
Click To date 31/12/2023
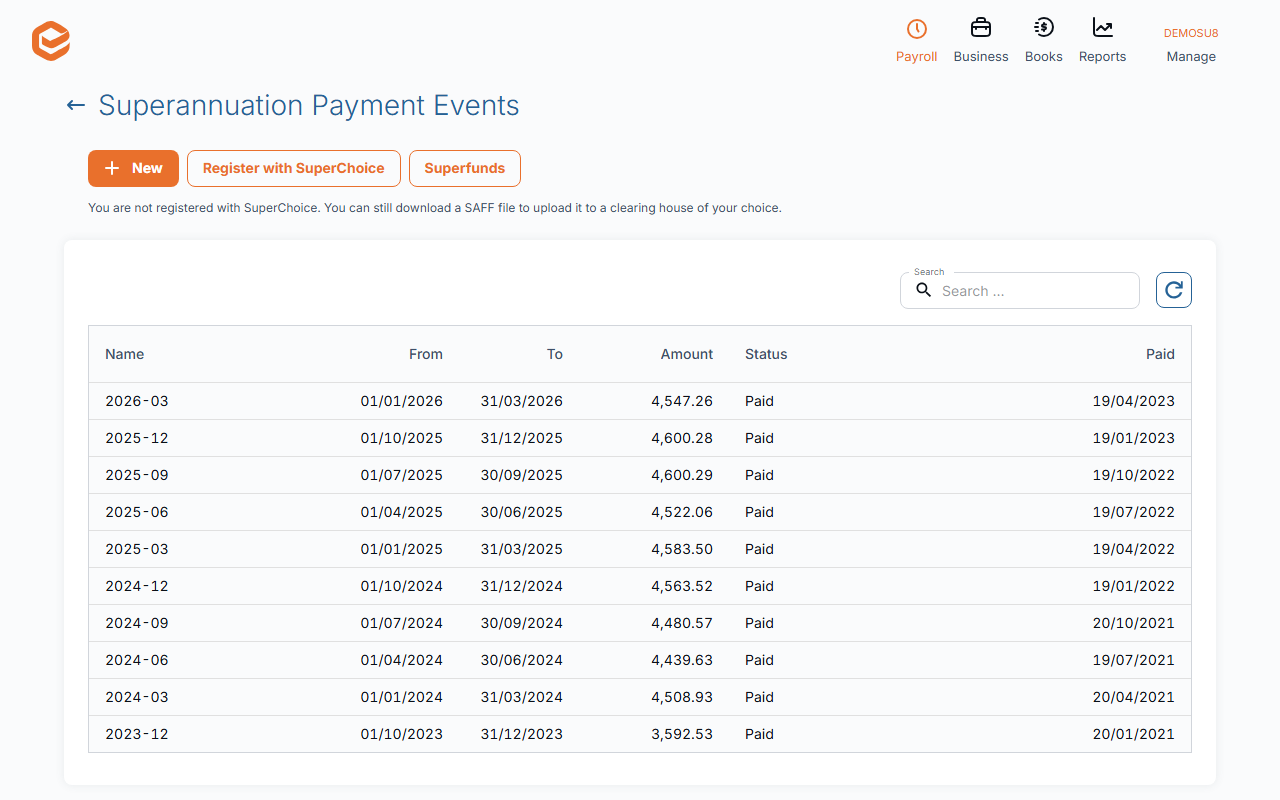522,734
